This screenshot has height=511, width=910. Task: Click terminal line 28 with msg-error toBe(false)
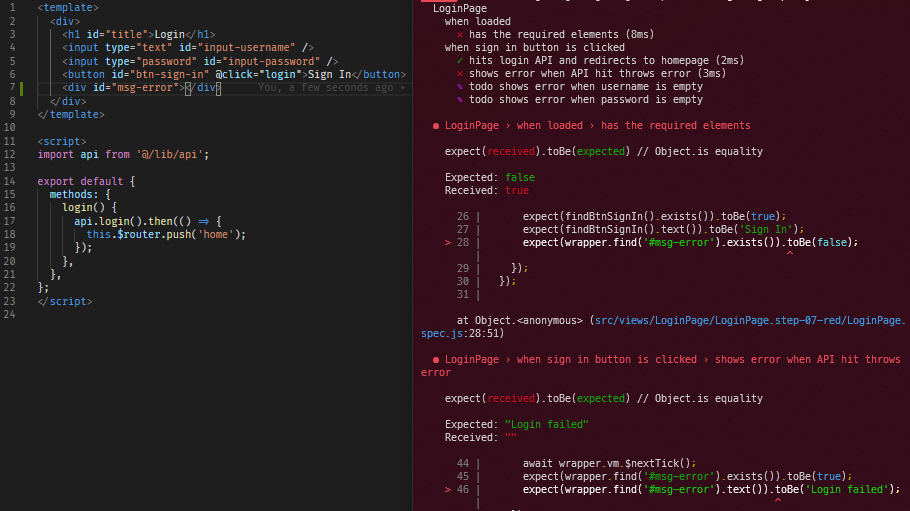(651, 242)
